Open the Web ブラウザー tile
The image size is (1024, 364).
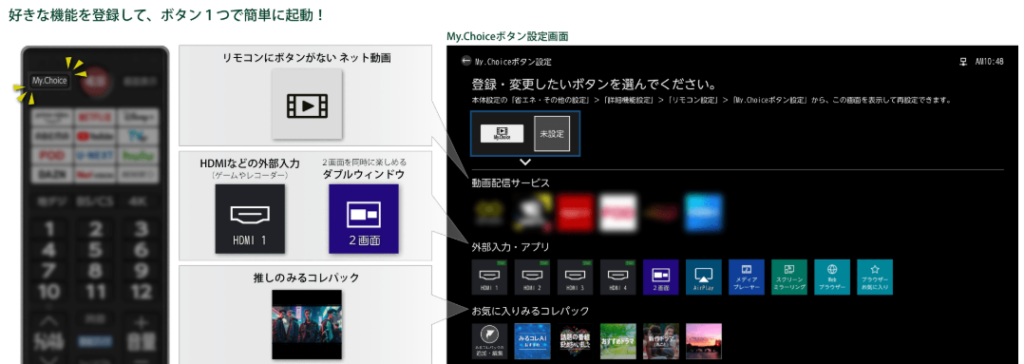[832, 277]
